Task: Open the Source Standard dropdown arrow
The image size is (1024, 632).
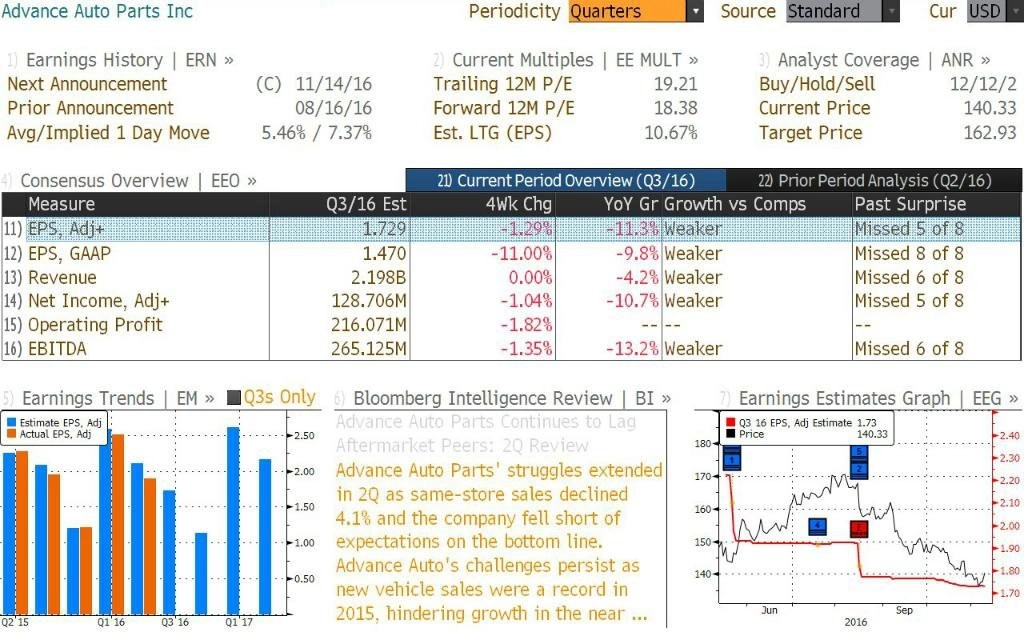Action: [891, 12]
